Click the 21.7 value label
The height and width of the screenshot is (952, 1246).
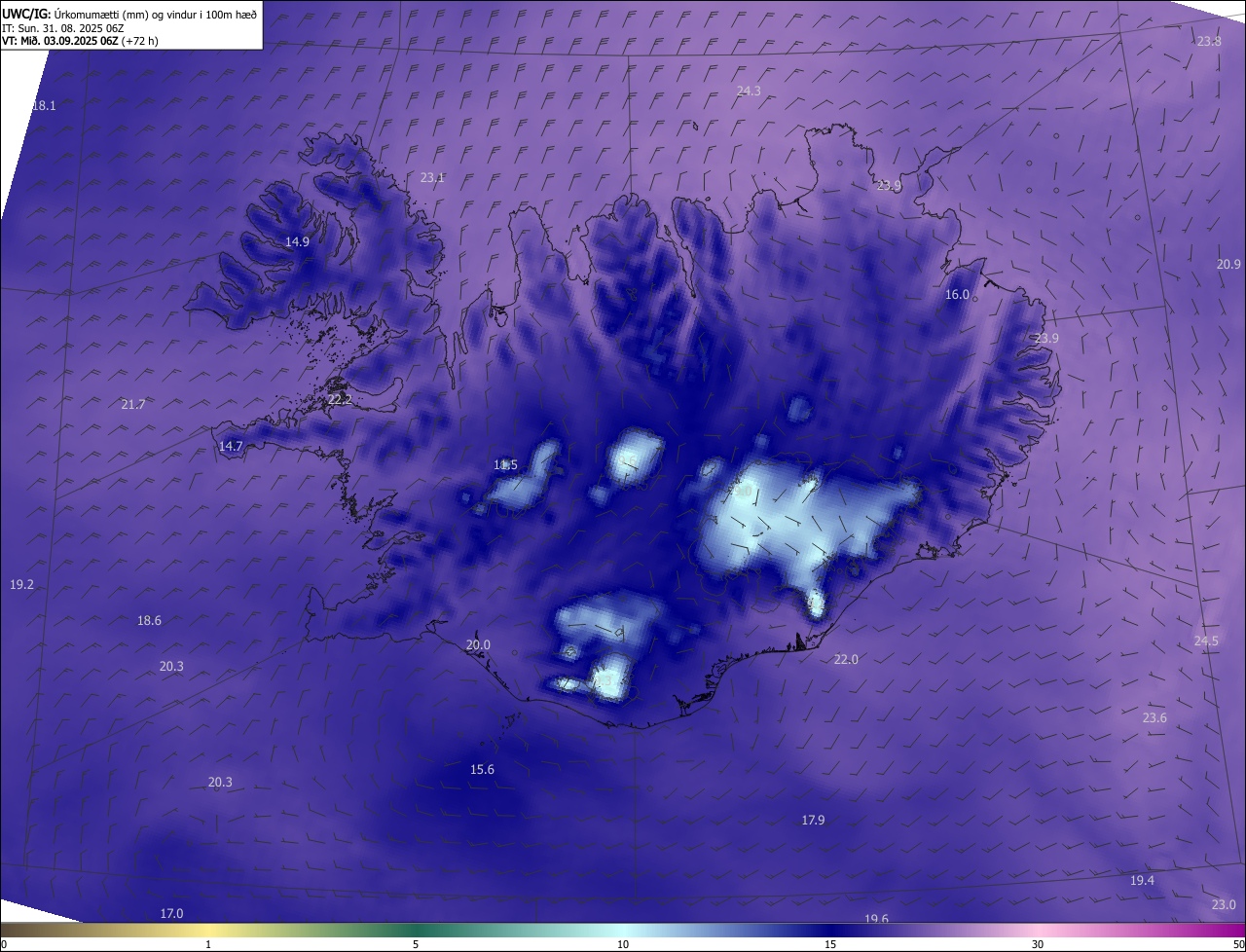(132, 404)
